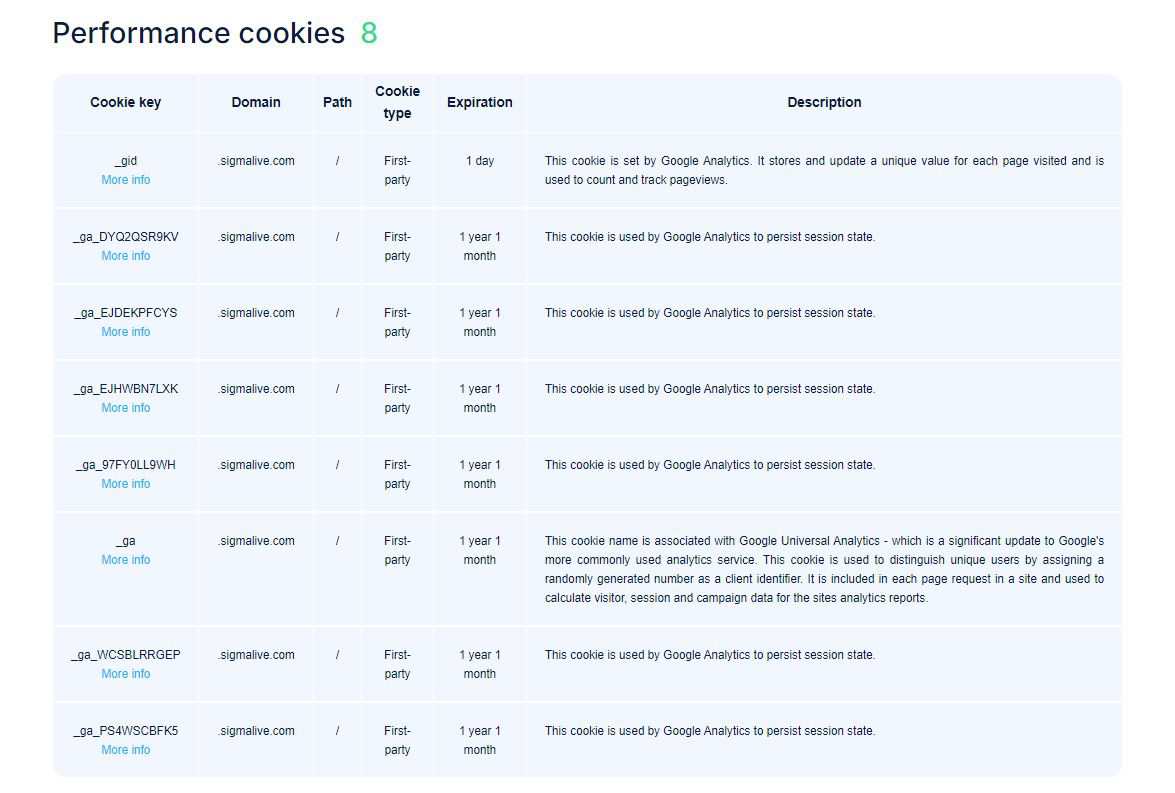Show More info under _ga_PS4WSCBFK5
This screenshot has height=793, width=1175.
pos(125,750)
